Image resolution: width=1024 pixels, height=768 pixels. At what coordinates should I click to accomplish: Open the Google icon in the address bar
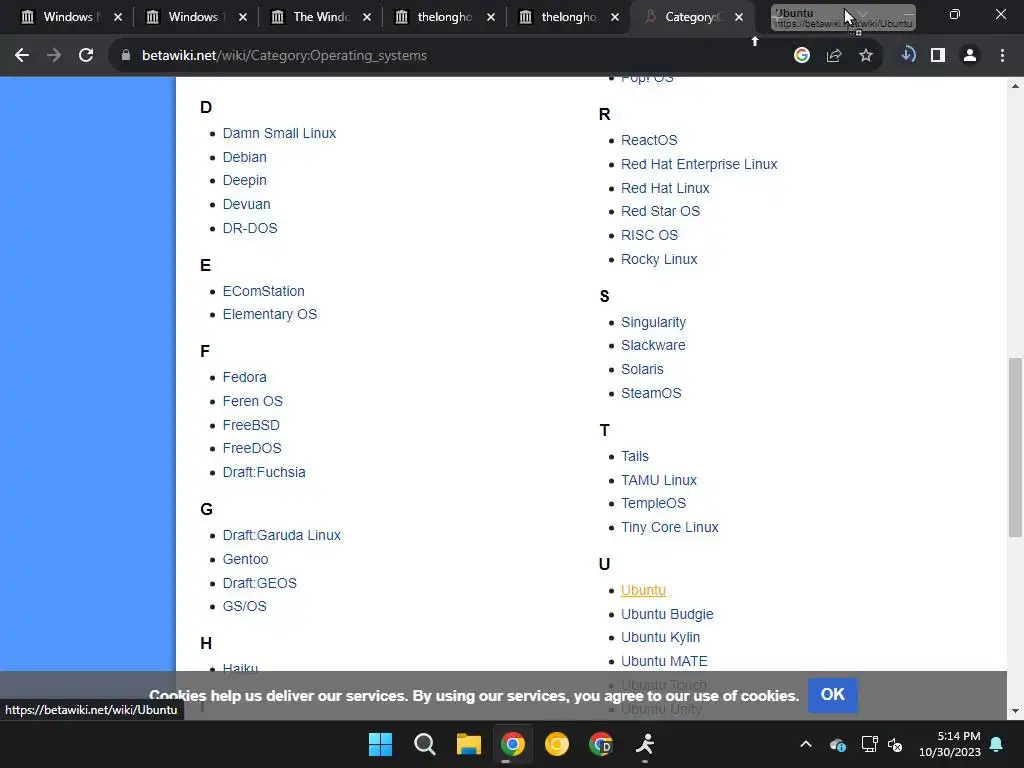[802, 56]
